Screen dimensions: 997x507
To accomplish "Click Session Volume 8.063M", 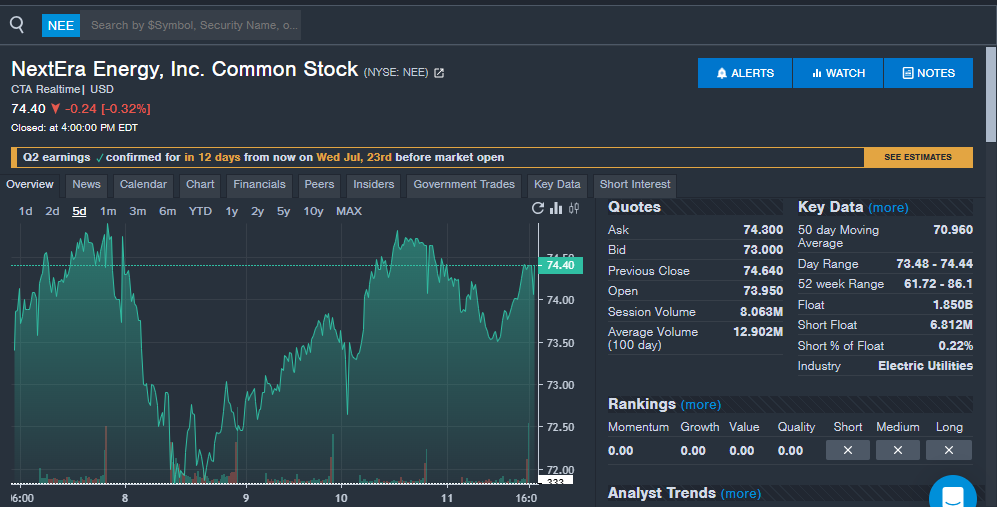I will click(761, 312).
